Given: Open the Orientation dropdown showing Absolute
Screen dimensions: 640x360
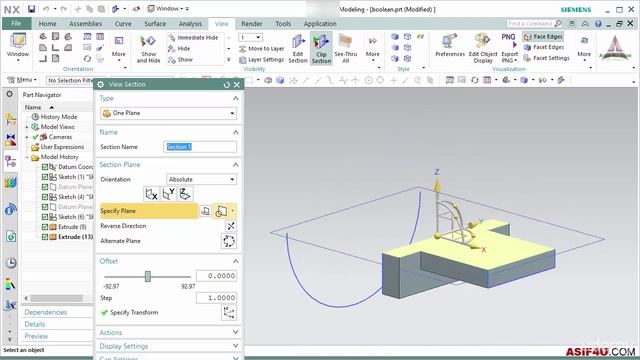Looking at the screenshot, I should (202, 179).
